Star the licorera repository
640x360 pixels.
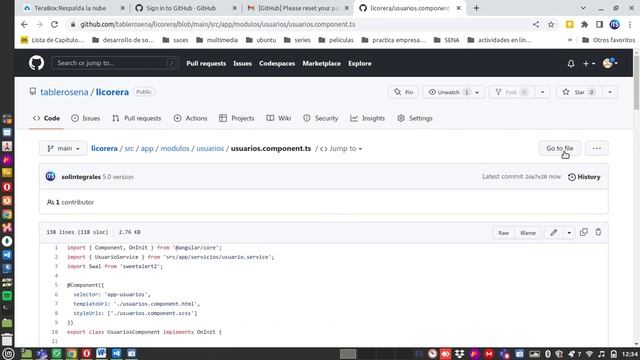pyautogui.click(x=579, y=92)
